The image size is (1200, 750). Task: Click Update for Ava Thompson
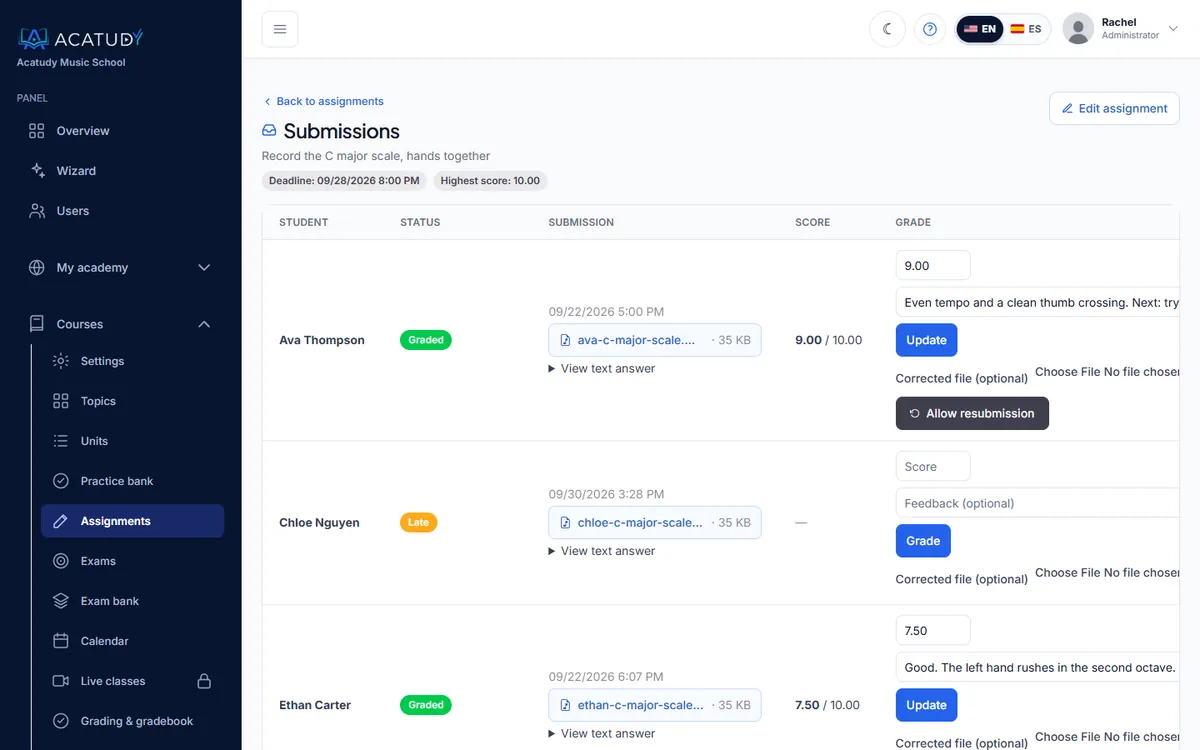click(x=926, y=340)
